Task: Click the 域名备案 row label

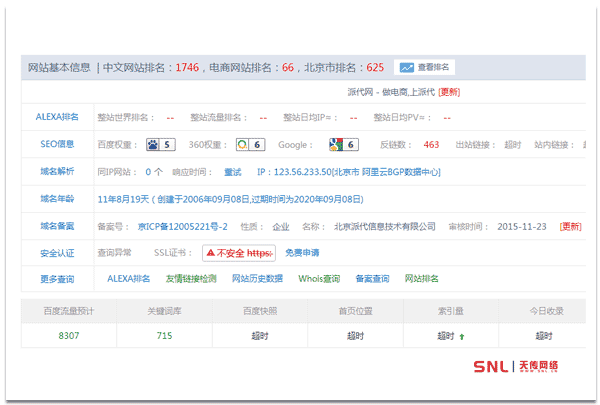Action: [57, 226]
